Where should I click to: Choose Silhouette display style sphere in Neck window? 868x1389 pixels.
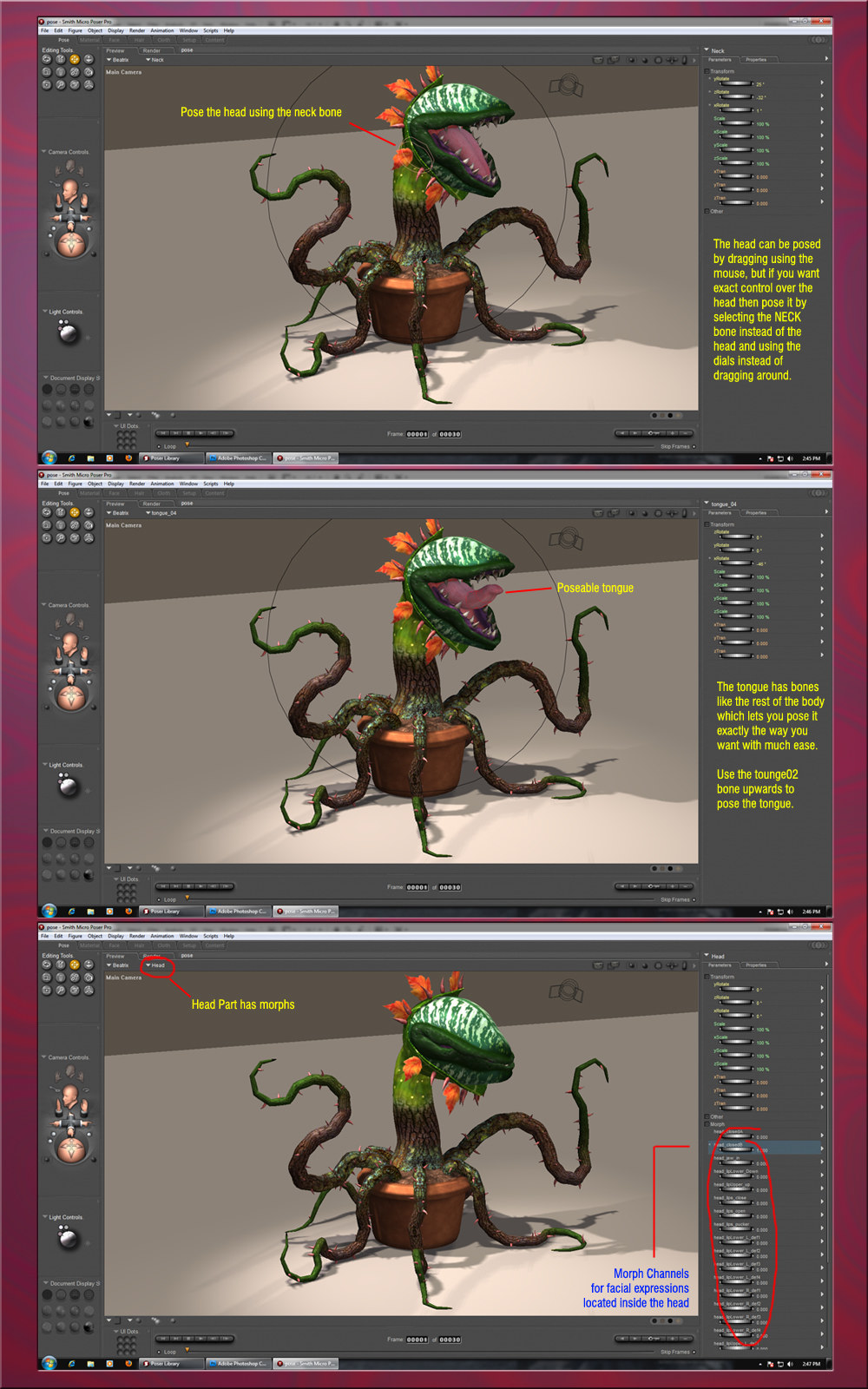pos(47,390)
